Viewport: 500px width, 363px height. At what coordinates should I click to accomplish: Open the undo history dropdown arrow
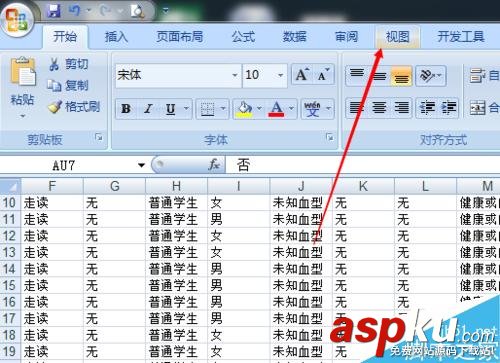pyautogui.click(x=88, y=11)
